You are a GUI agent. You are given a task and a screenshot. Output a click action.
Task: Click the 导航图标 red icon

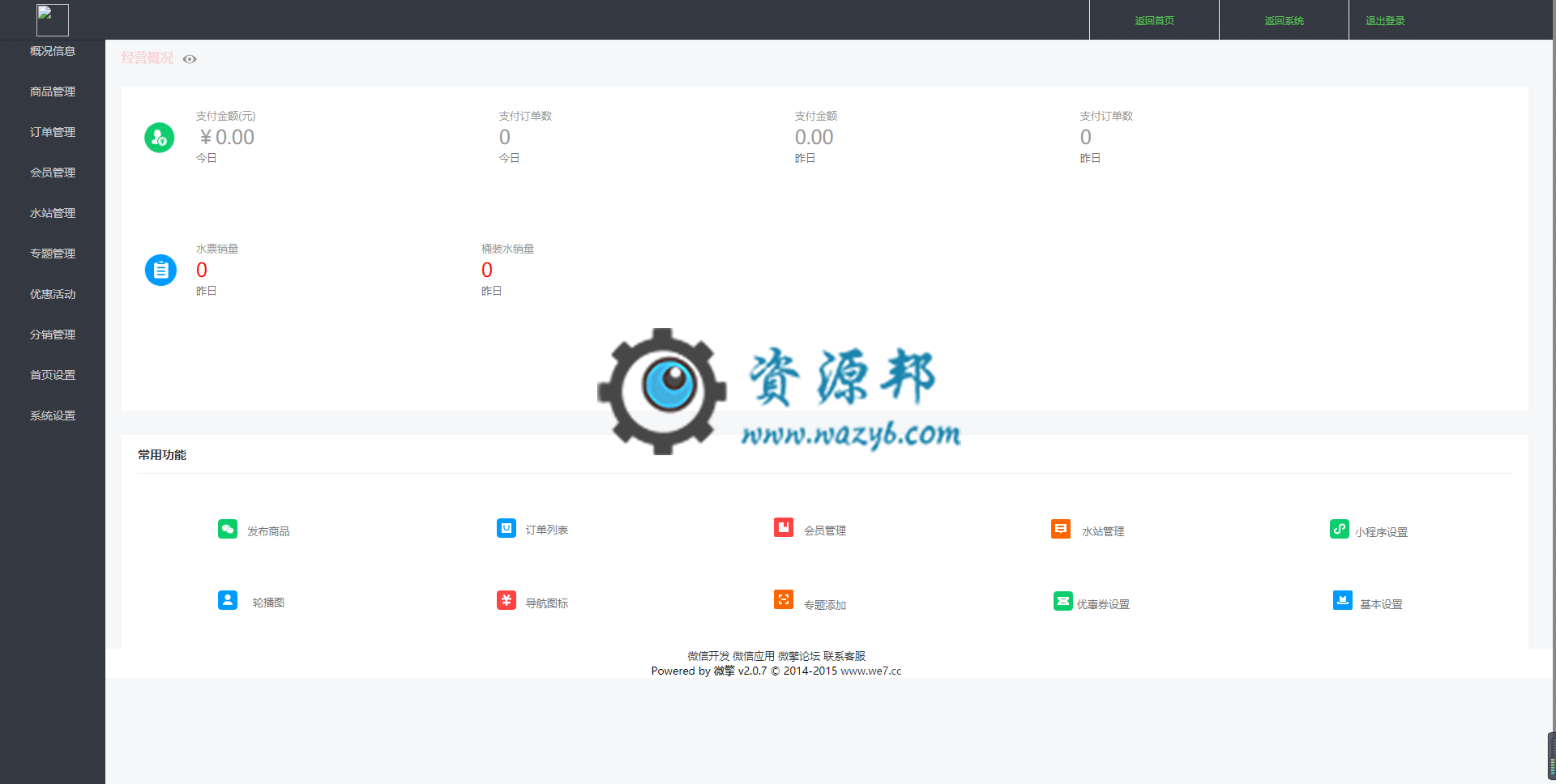[507, 600]
